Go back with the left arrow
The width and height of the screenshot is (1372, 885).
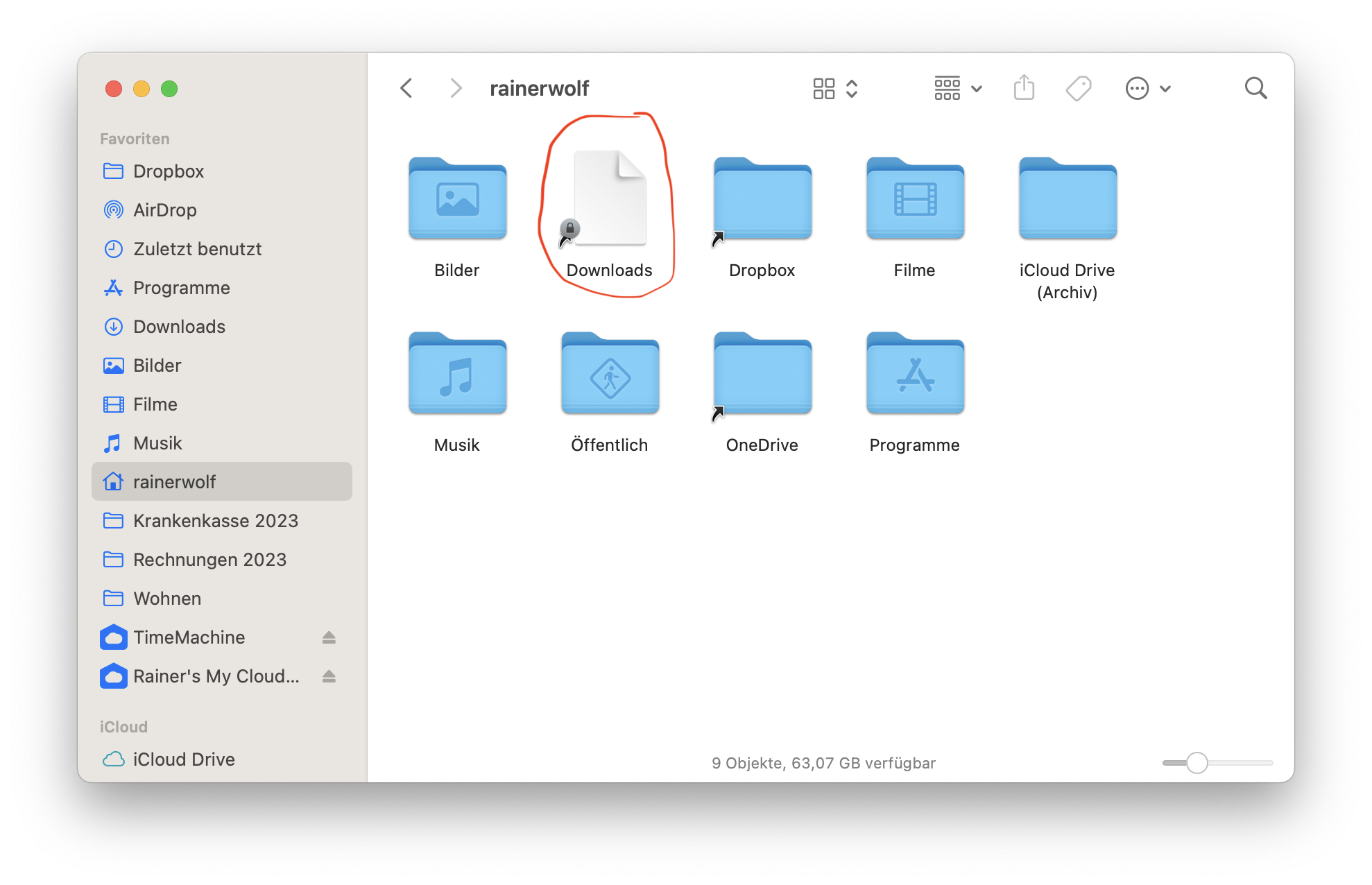click(x=407, y=88)
